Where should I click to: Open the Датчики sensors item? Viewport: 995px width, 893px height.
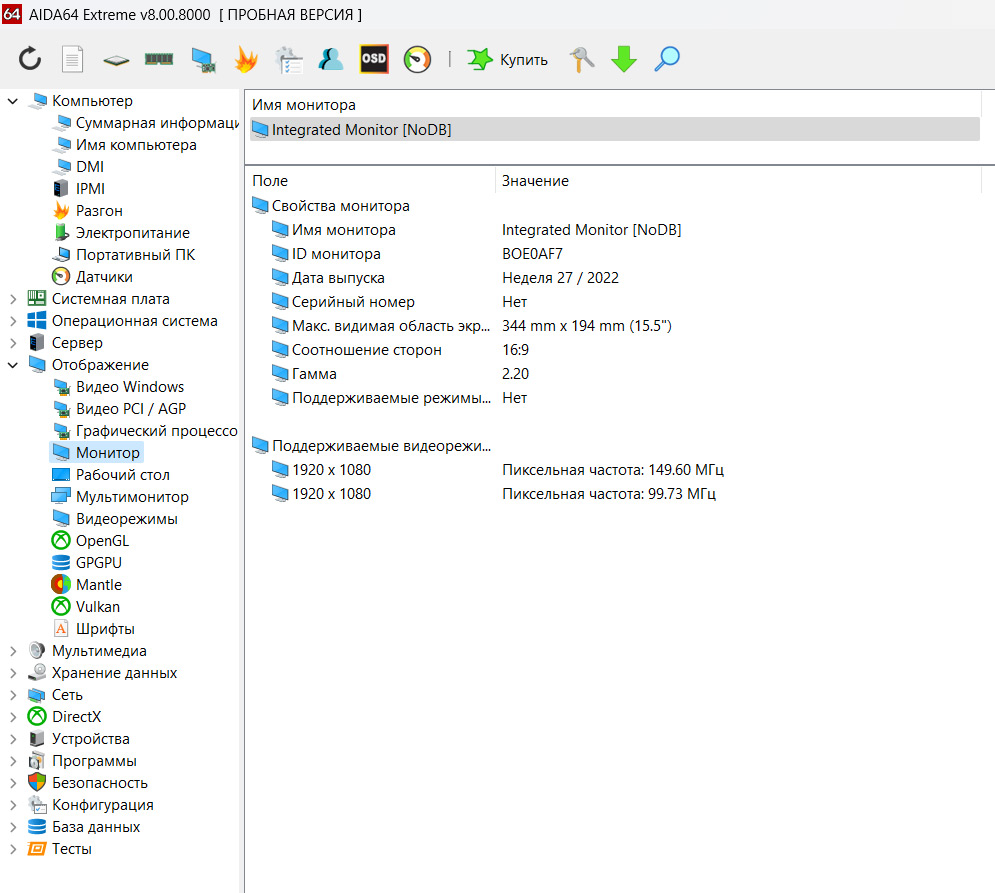92,277
